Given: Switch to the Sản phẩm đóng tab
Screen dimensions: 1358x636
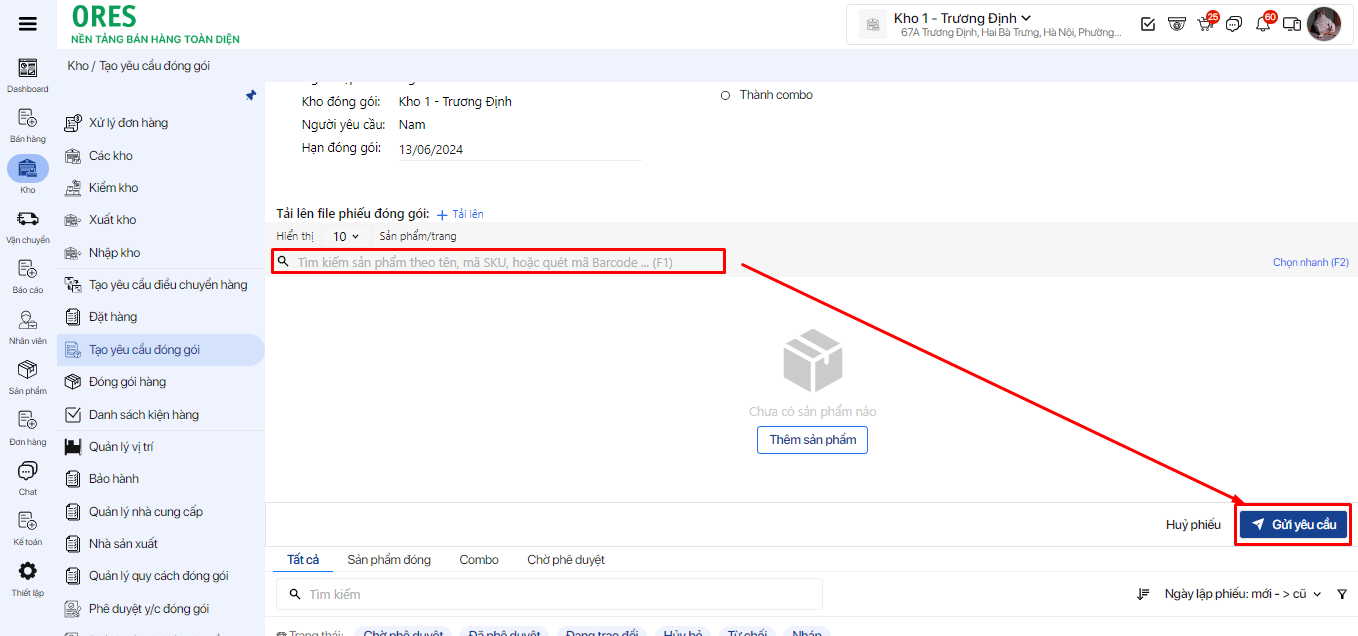Looking at the screenshot, I should pyautogui.click(x=389, y=560).
